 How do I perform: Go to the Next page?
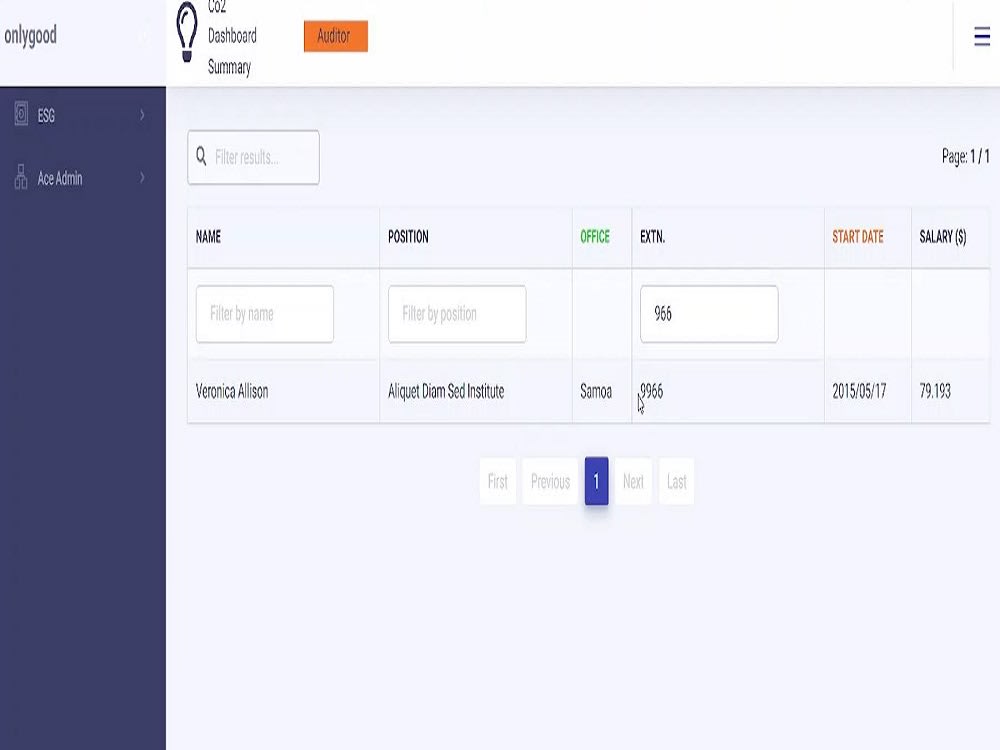click(x=632, y=481)
